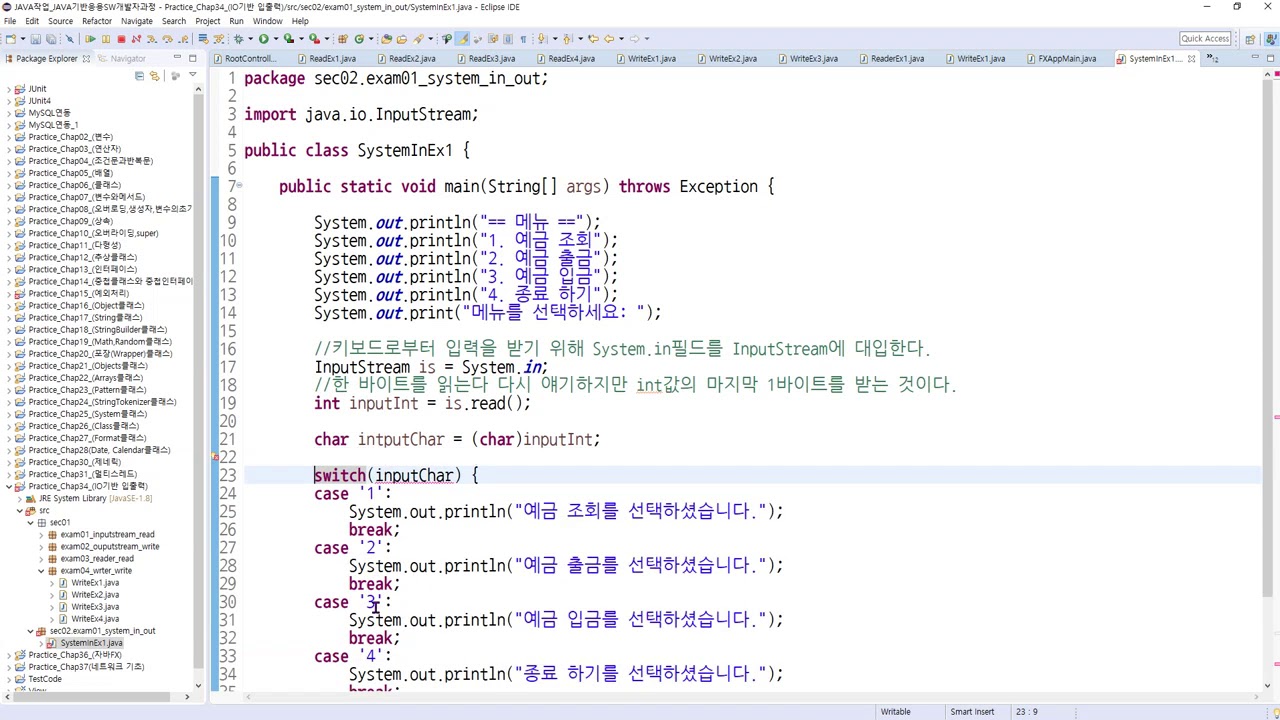
Task: Close the SystemInEx1.java editor tab
Action: [1191, 59]
